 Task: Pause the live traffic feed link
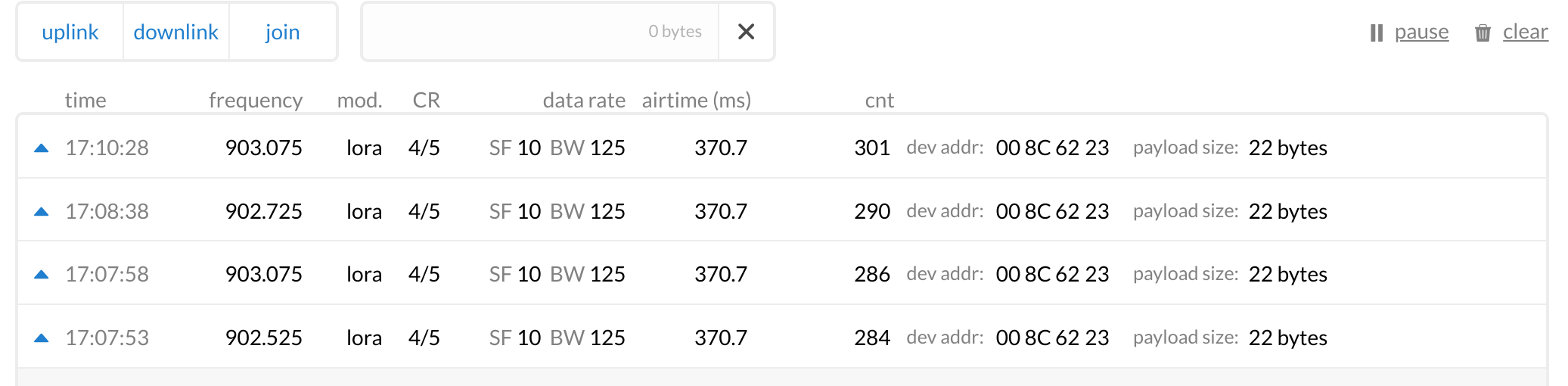pyautogui.click(x=1421, y=32)
